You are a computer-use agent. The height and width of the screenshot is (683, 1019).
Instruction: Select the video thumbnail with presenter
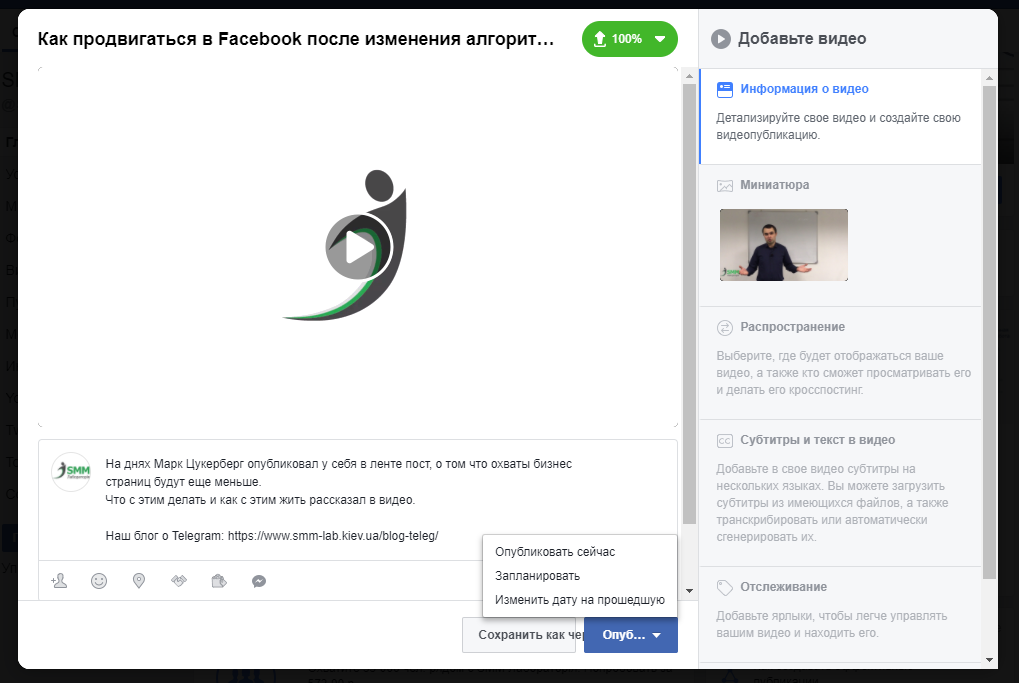tap(784, 245)
